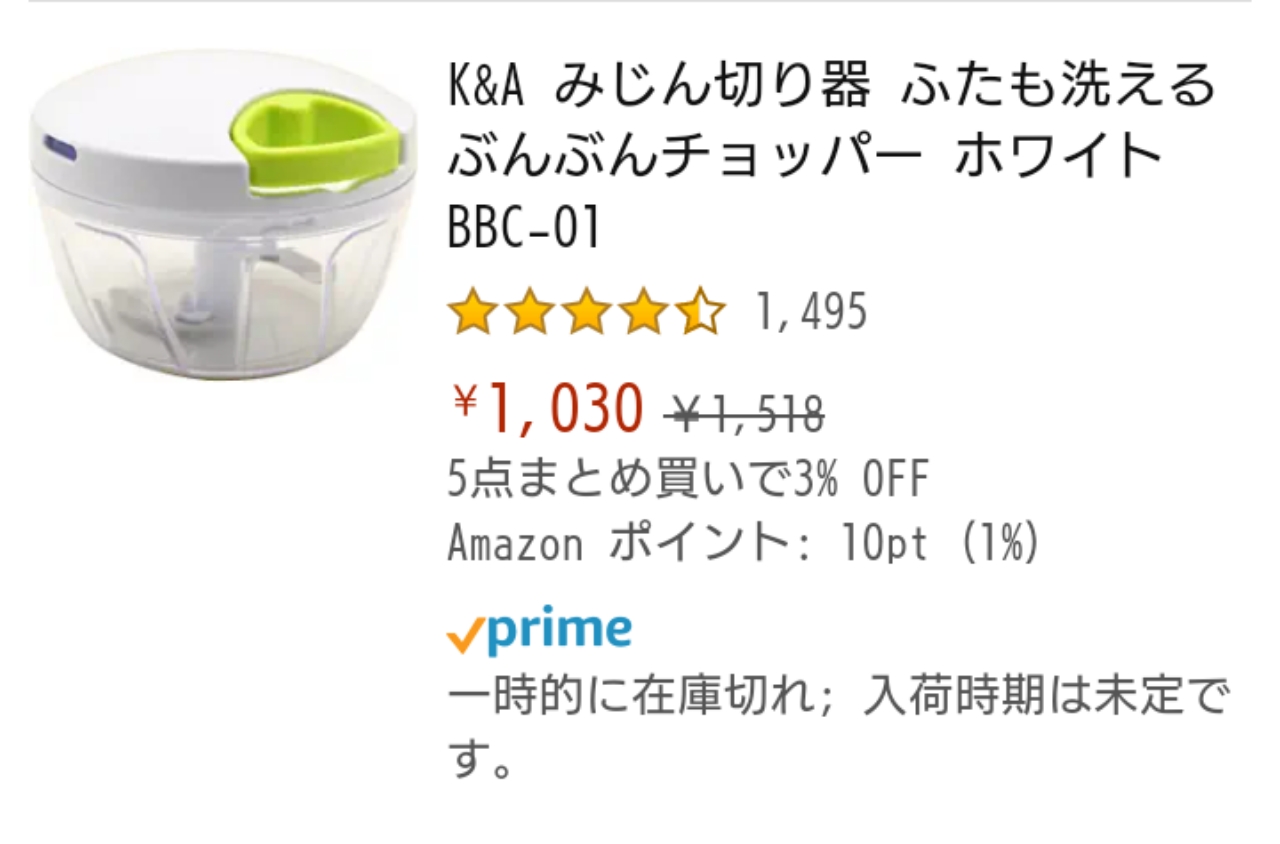
Task: Click the third gold rating star
Action: (586, 313)
